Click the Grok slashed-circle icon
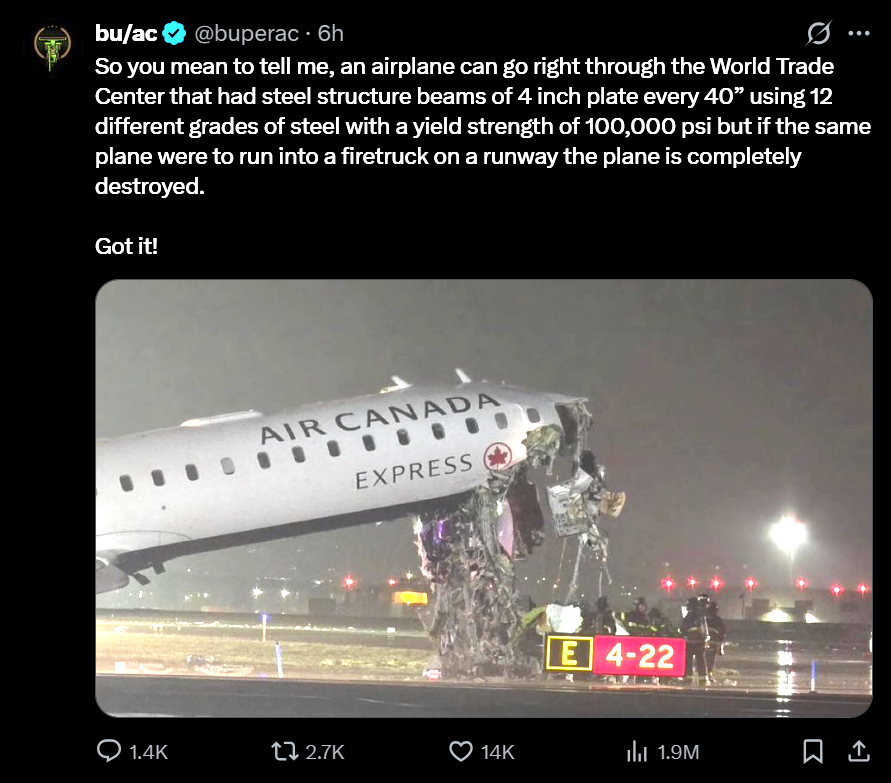This screenshot has width=891, height=783. [x=817, y=33]
